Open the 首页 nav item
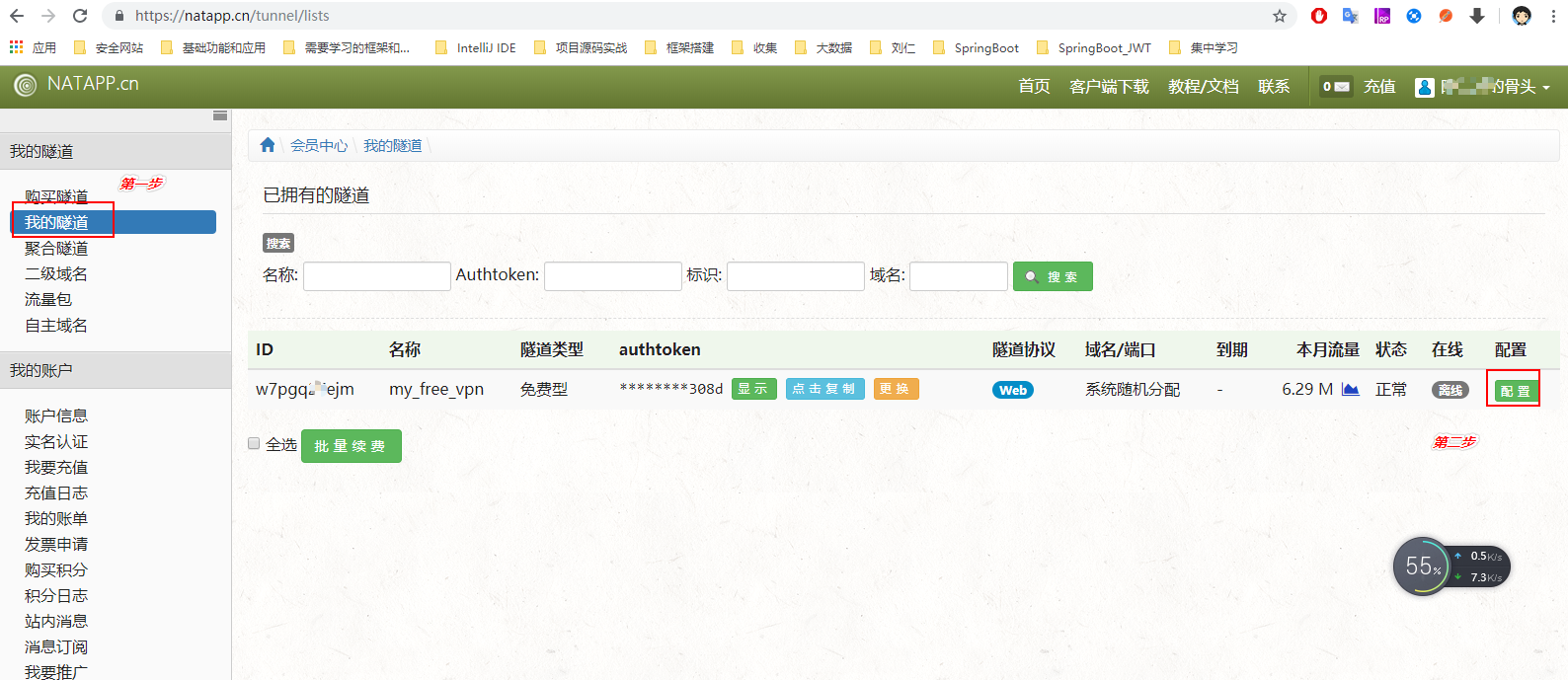Image resolution: width=1568 pixels, height=680 pixels. 1034,87
